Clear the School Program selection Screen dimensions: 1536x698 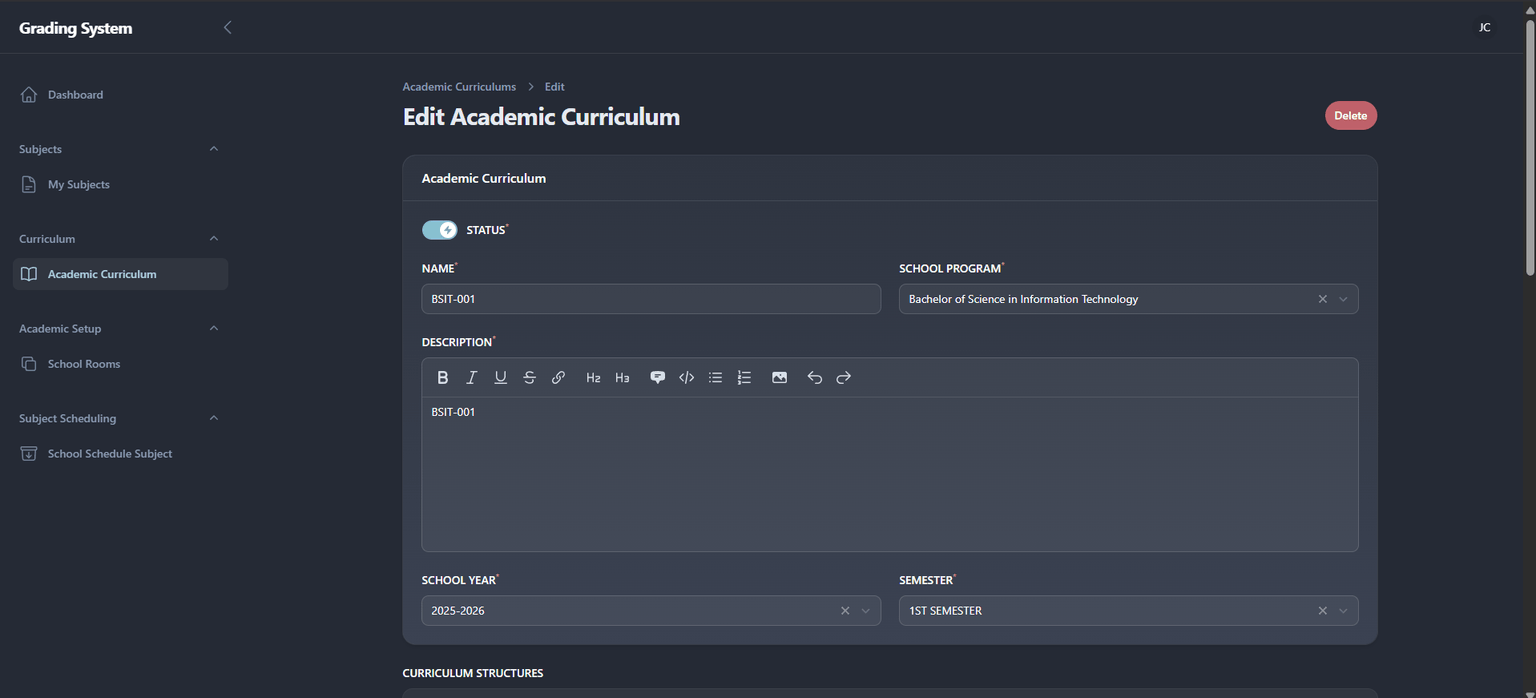(x=1322, y=299)
